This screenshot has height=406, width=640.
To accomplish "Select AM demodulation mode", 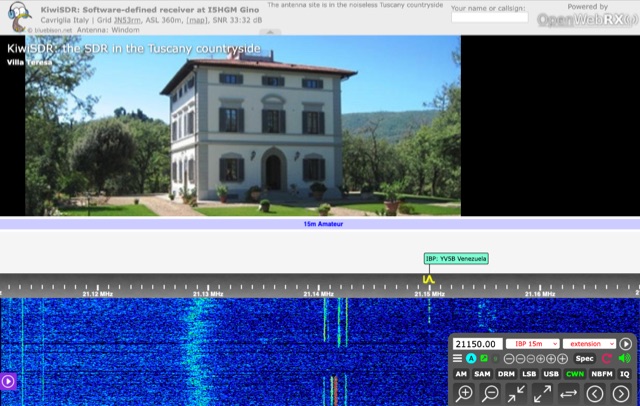I will click(x=461, y=374).
